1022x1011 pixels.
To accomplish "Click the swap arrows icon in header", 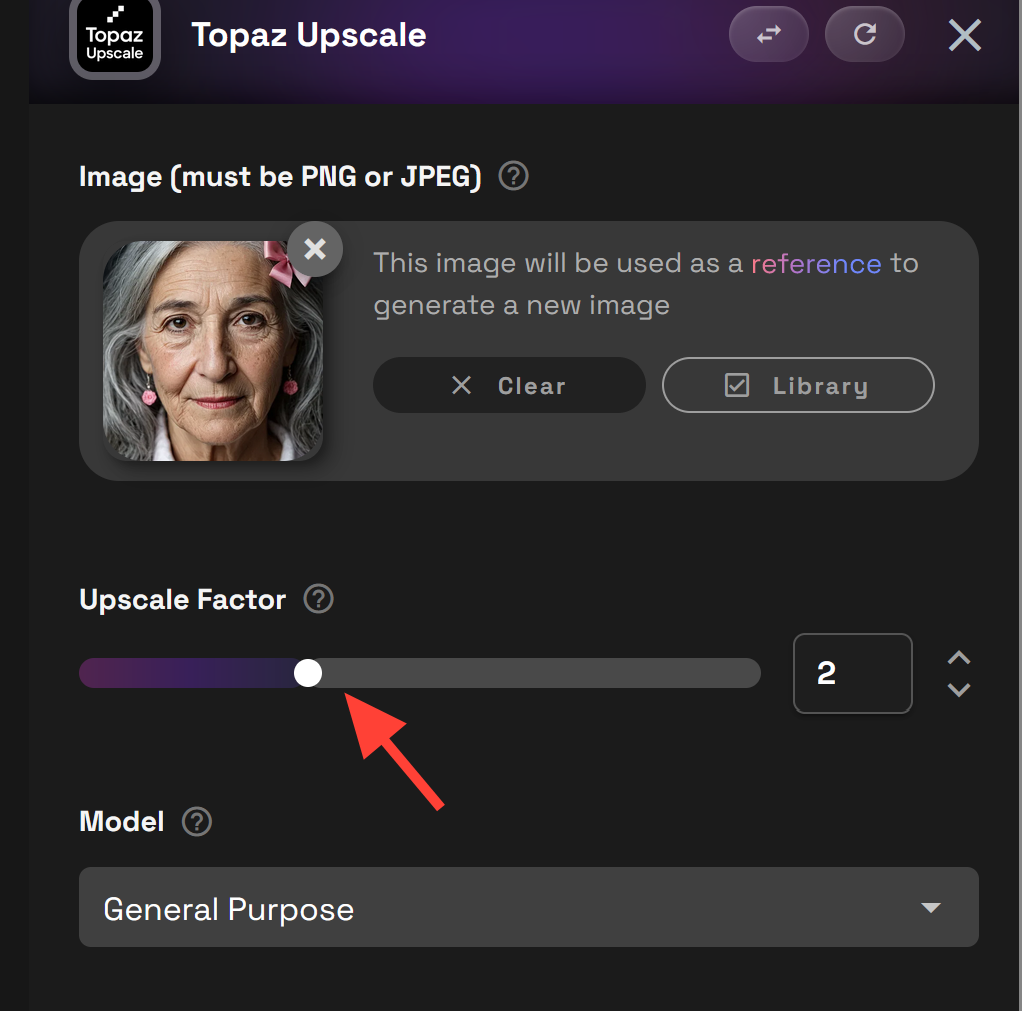I will (768, 34).
